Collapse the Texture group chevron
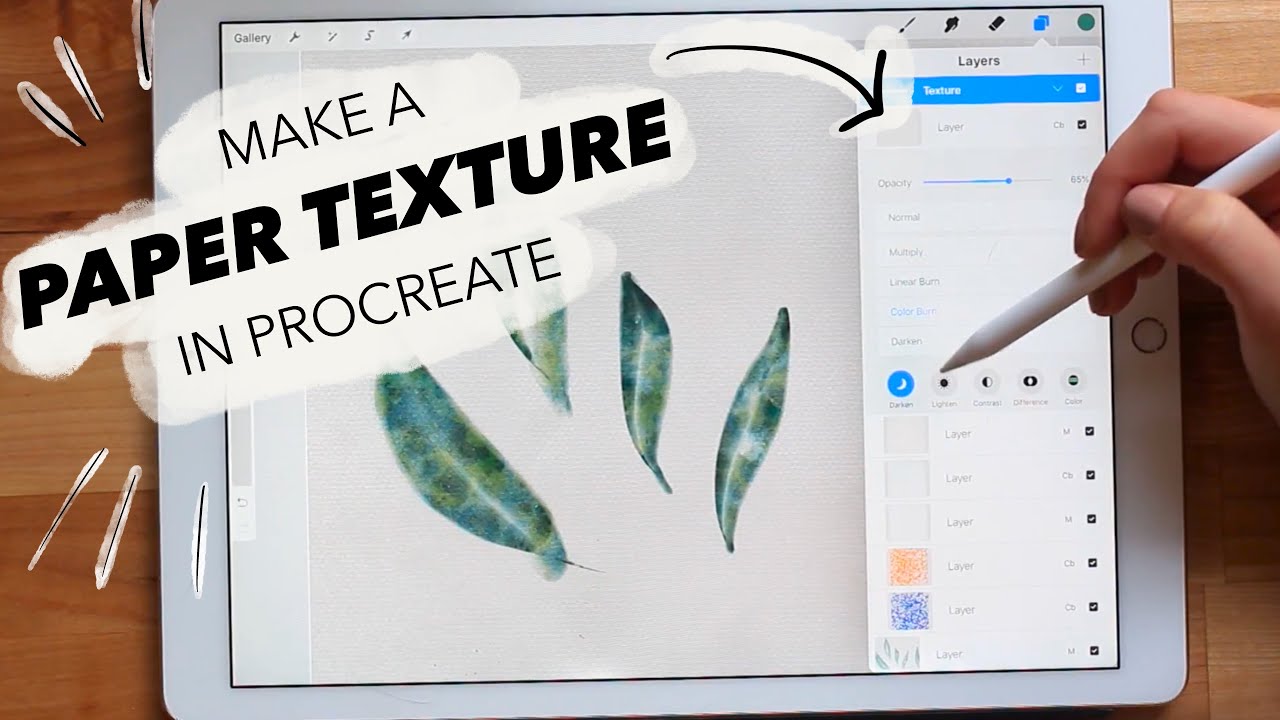Screen dimensions: 1280x720 point(1058,89)
